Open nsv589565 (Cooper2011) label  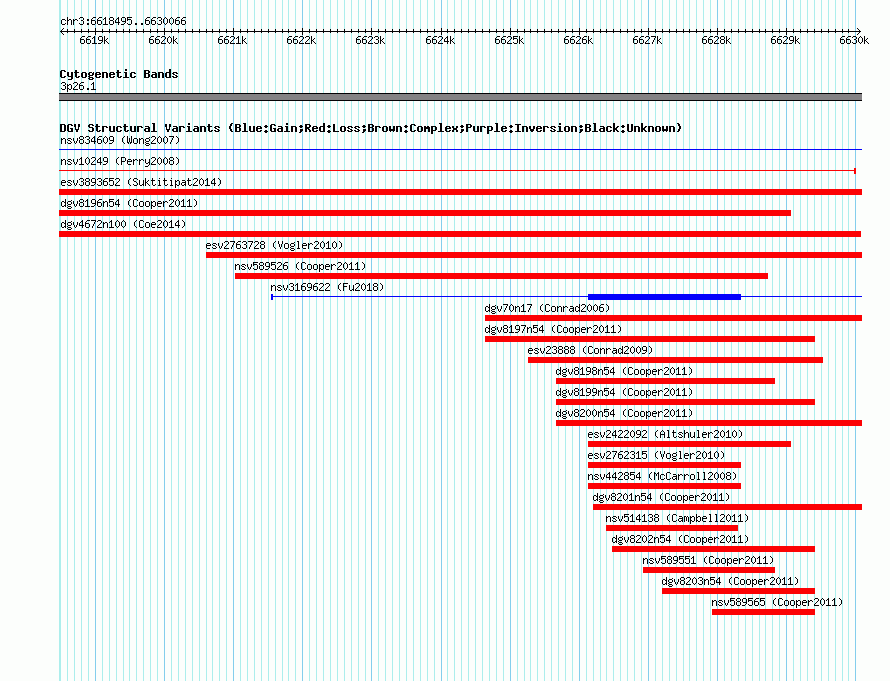pyautogui.click(x=778, y=602)
